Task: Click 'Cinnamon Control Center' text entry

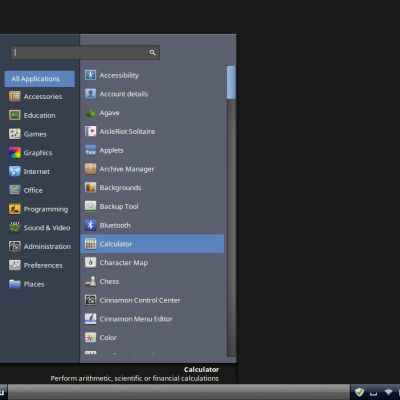Action: pyautogui.click(x=140, y=300)
